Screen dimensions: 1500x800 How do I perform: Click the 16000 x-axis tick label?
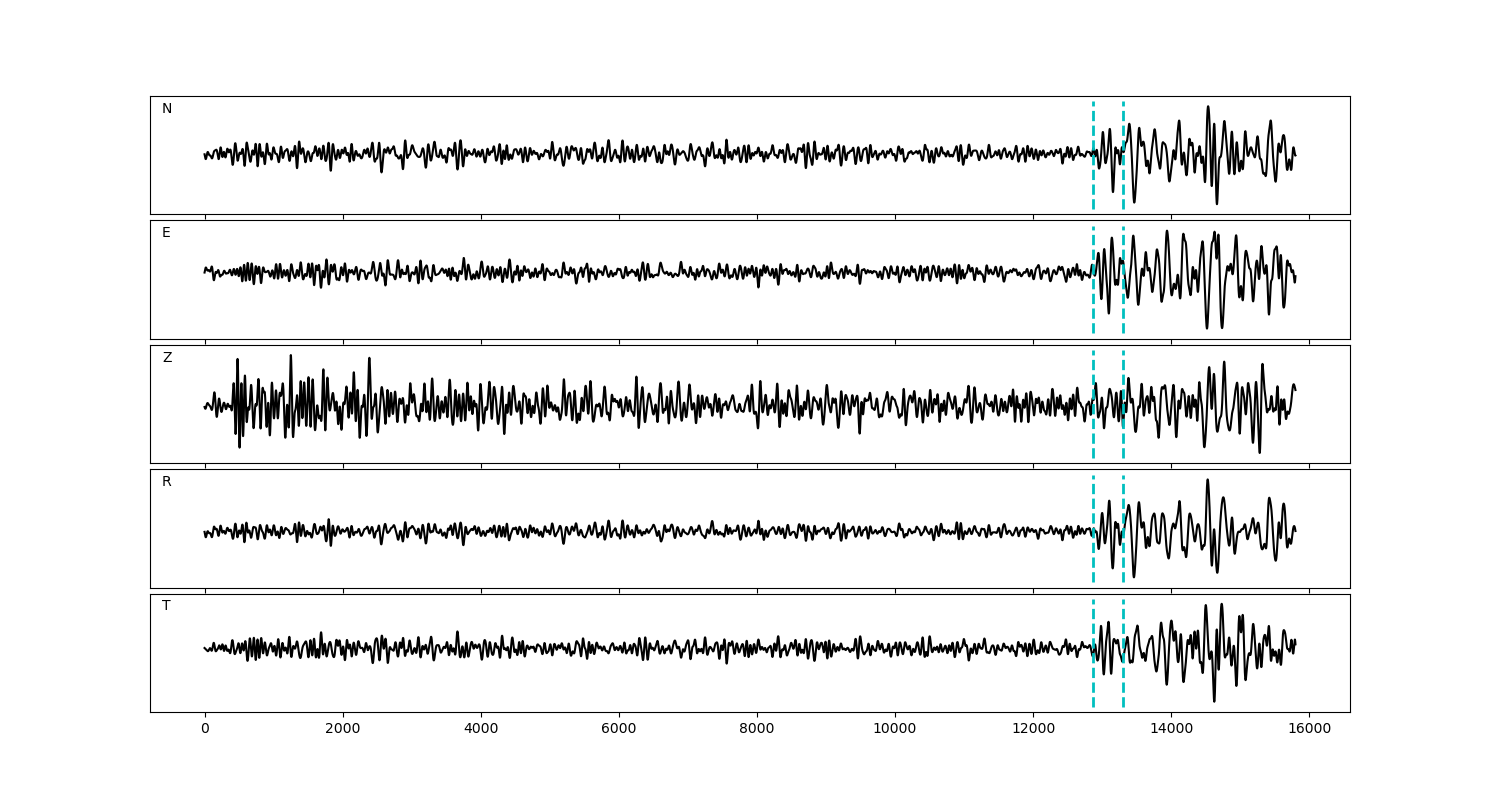tap(1309, 729)
